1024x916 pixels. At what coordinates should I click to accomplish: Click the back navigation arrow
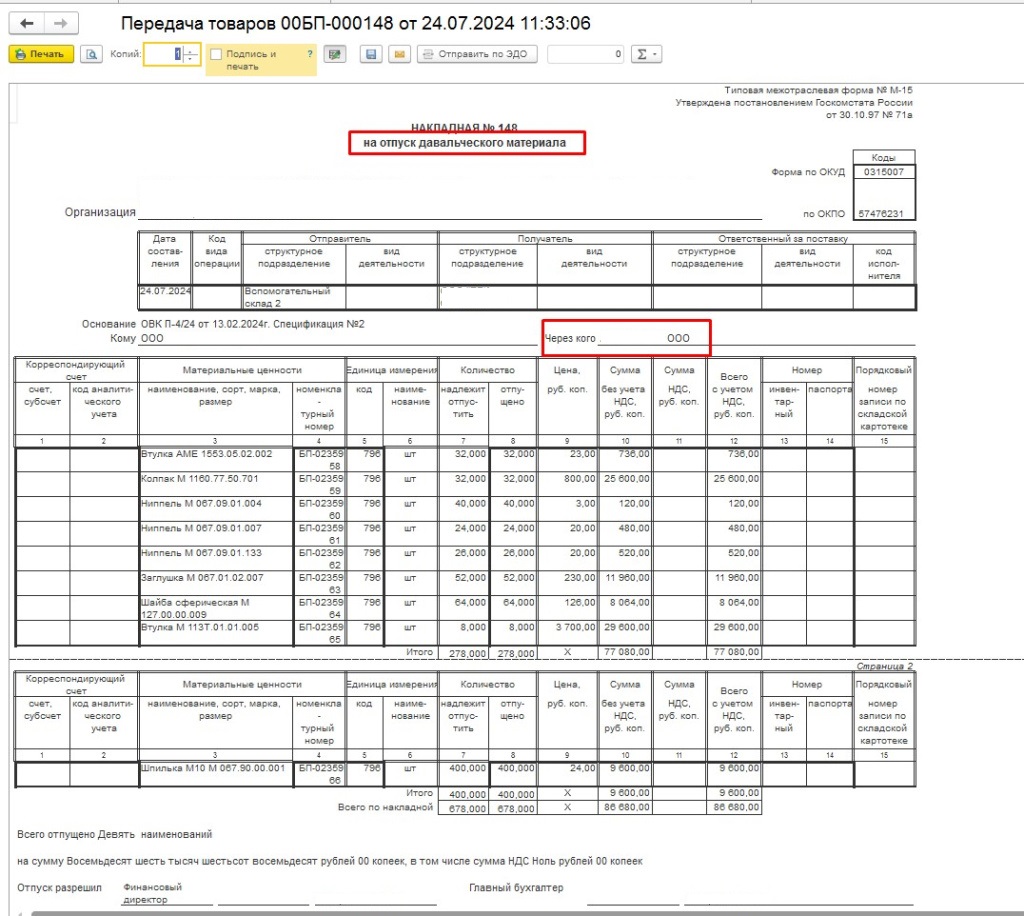27,23
